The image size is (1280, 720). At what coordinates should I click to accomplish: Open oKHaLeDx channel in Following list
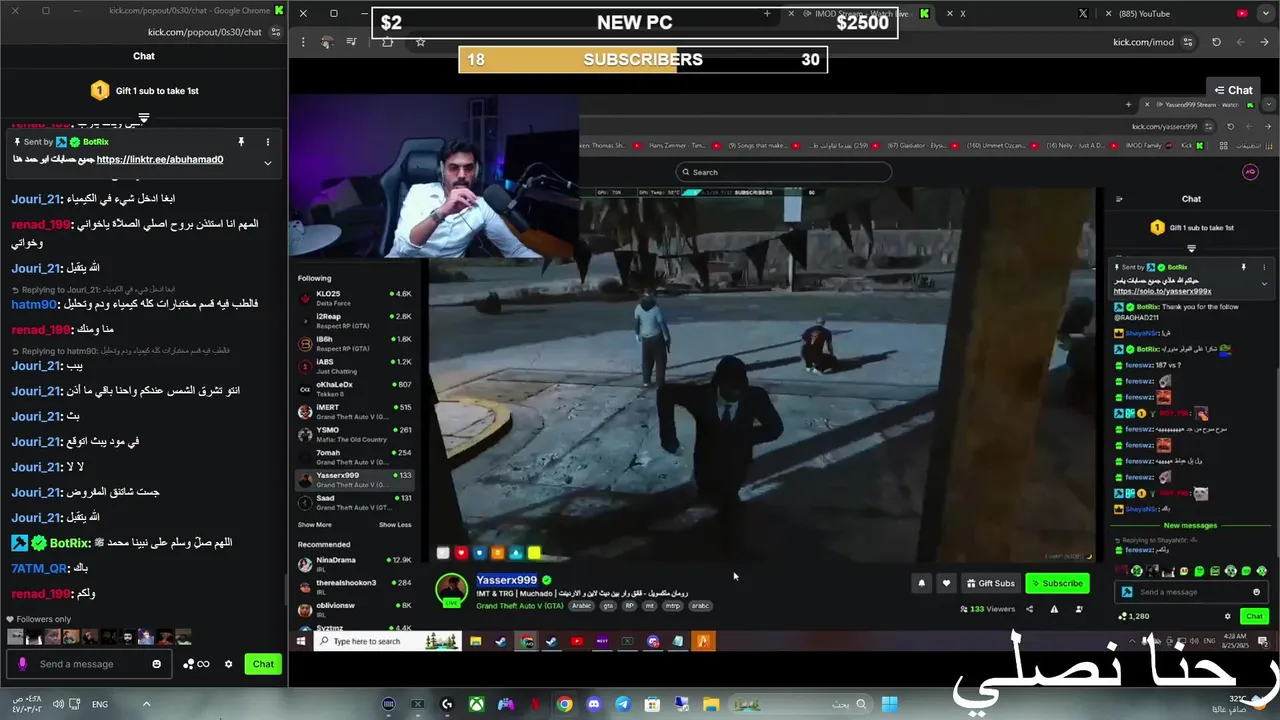pos(355,389)
